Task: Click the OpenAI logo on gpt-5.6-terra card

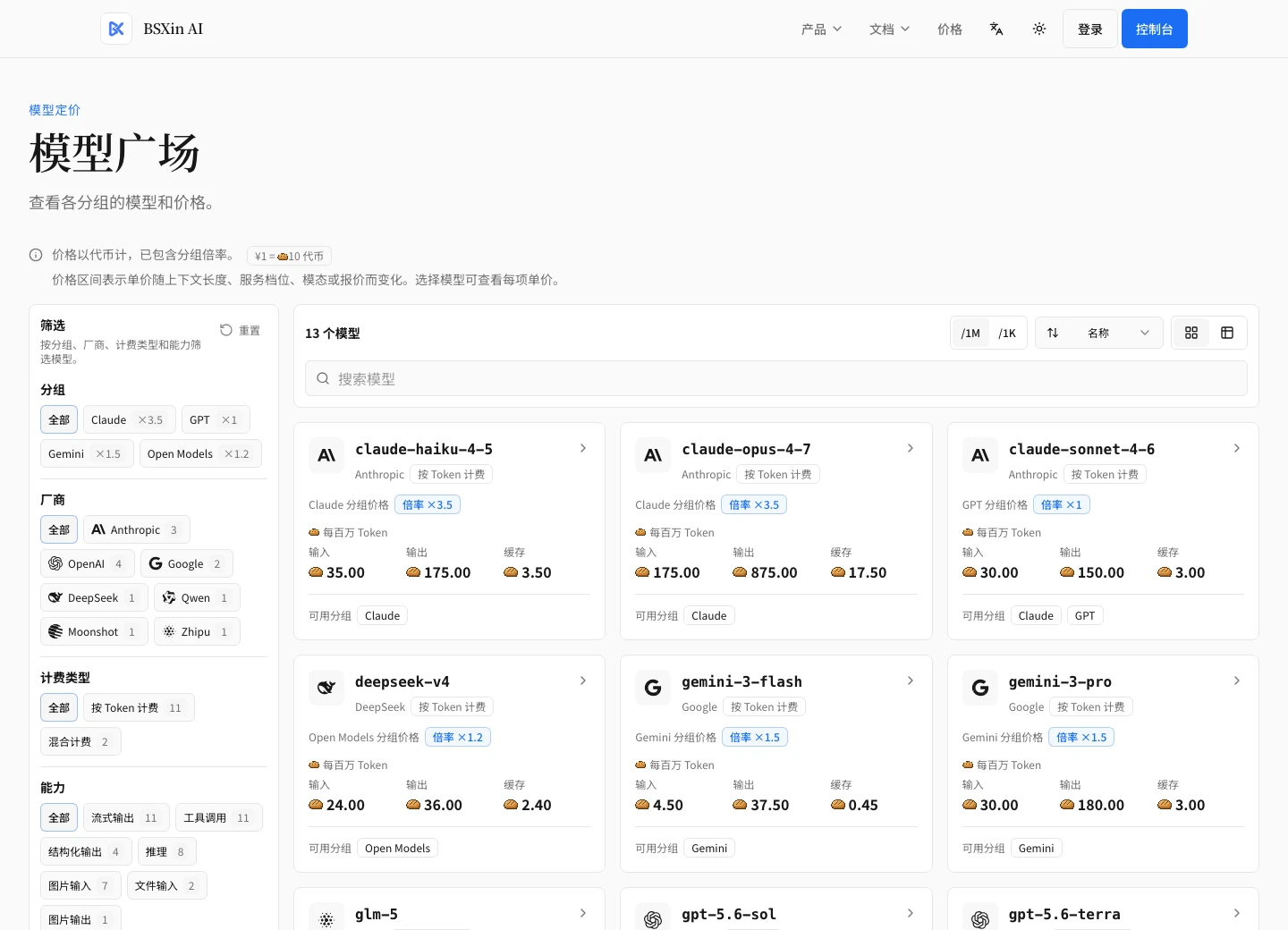Action: [x=980, y=918]
